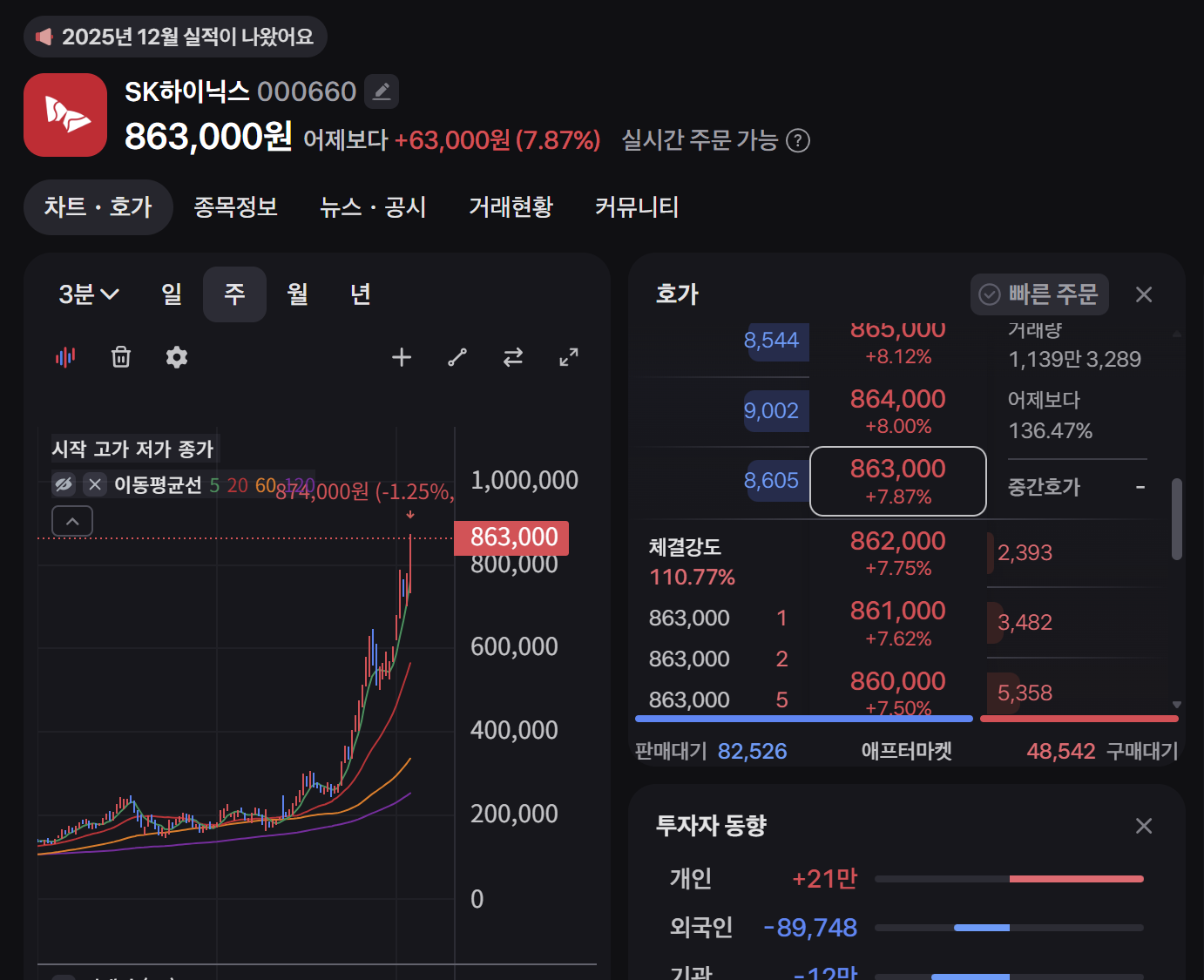
Task: Close the 호가 panel
Action: pos(1144,294)
